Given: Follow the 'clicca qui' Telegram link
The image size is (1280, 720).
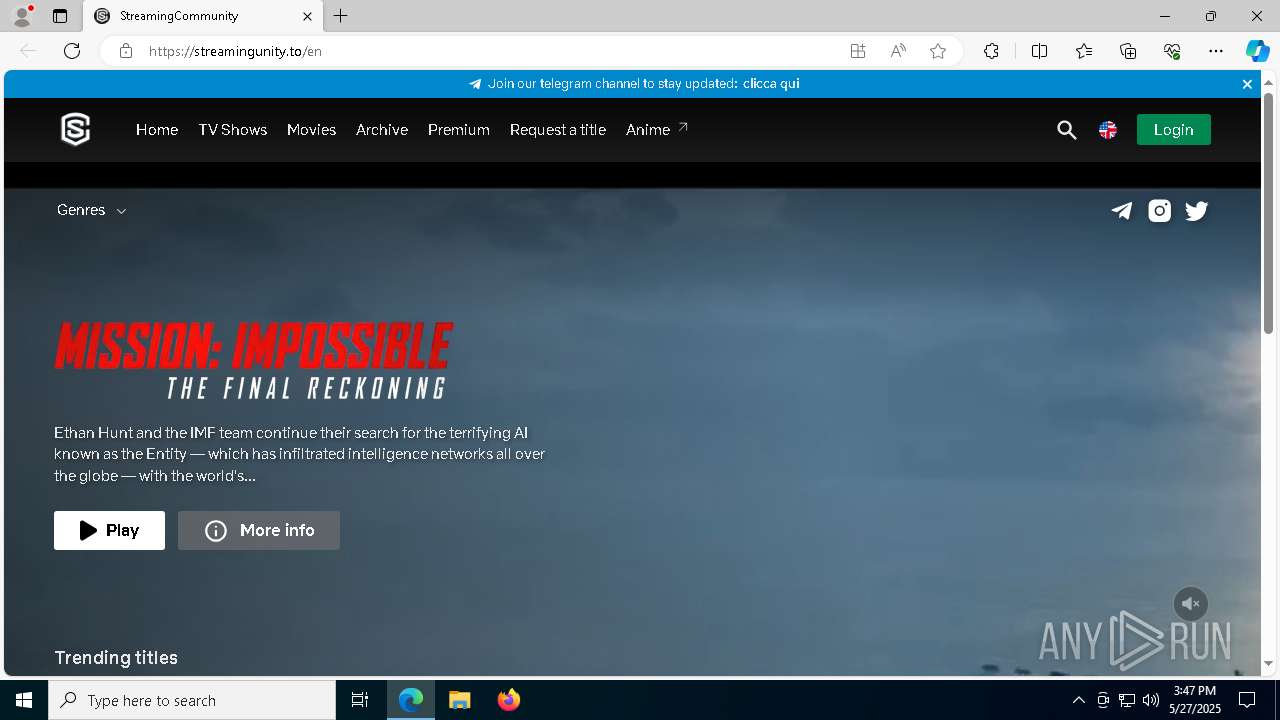Looking at the screenshot, I should tap(771, 84).
